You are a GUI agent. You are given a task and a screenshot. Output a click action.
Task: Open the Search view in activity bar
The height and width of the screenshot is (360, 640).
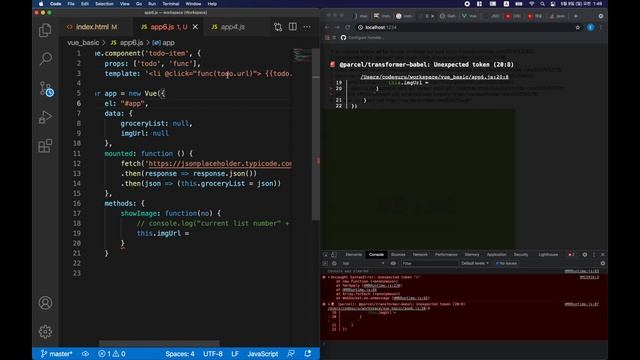45,59
